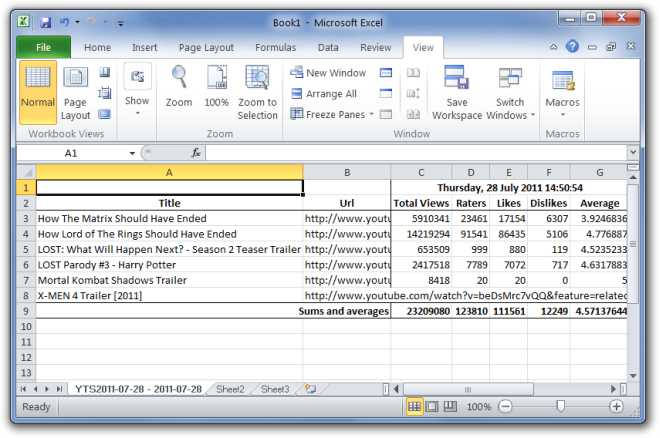
Task: Open the Page Layout ribbon tab
Action: [206, 48]
